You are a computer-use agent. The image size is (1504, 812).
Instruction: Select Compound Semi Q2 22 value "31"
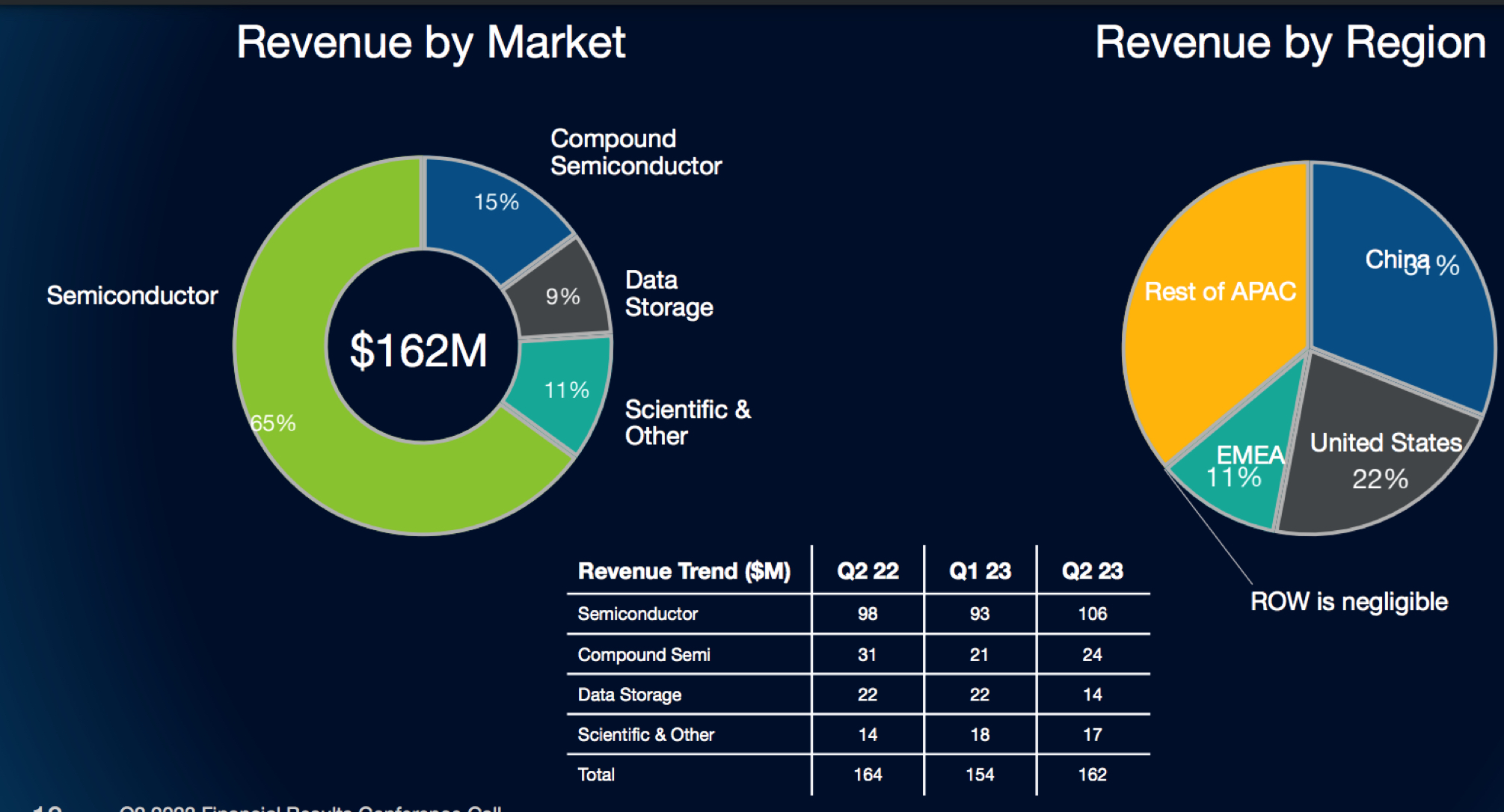tap(867, 655)
